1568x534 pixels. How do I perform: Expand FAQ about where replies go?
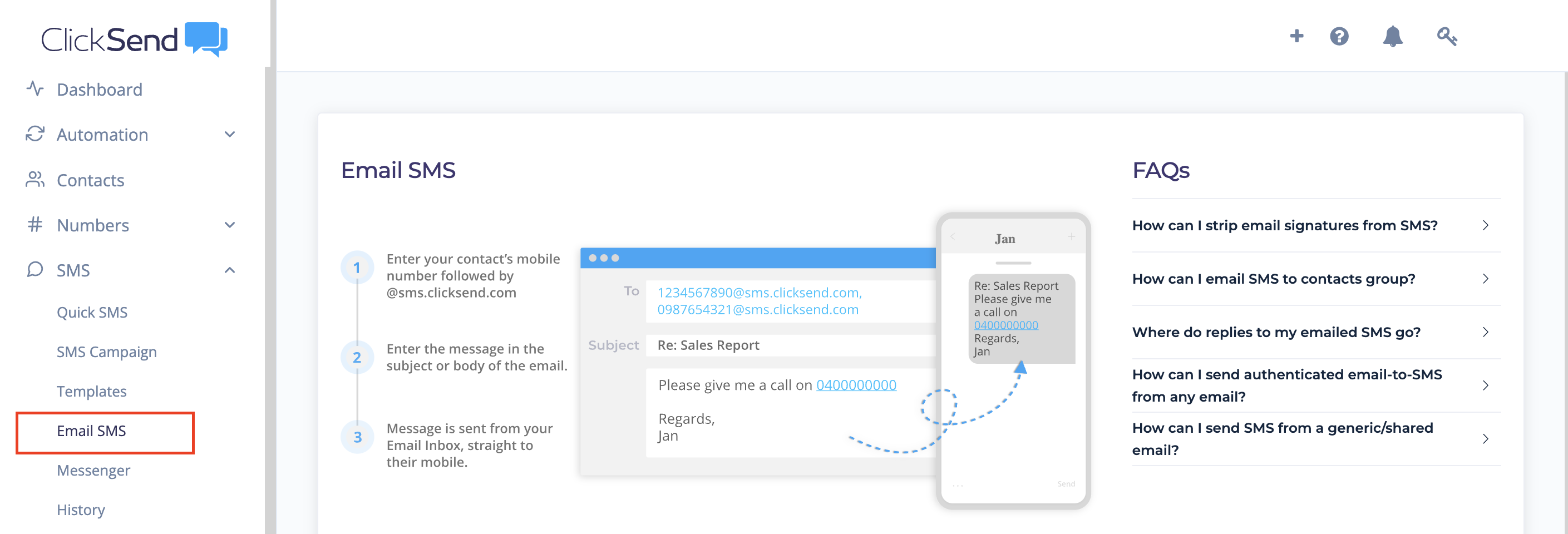coord(1316,333)
